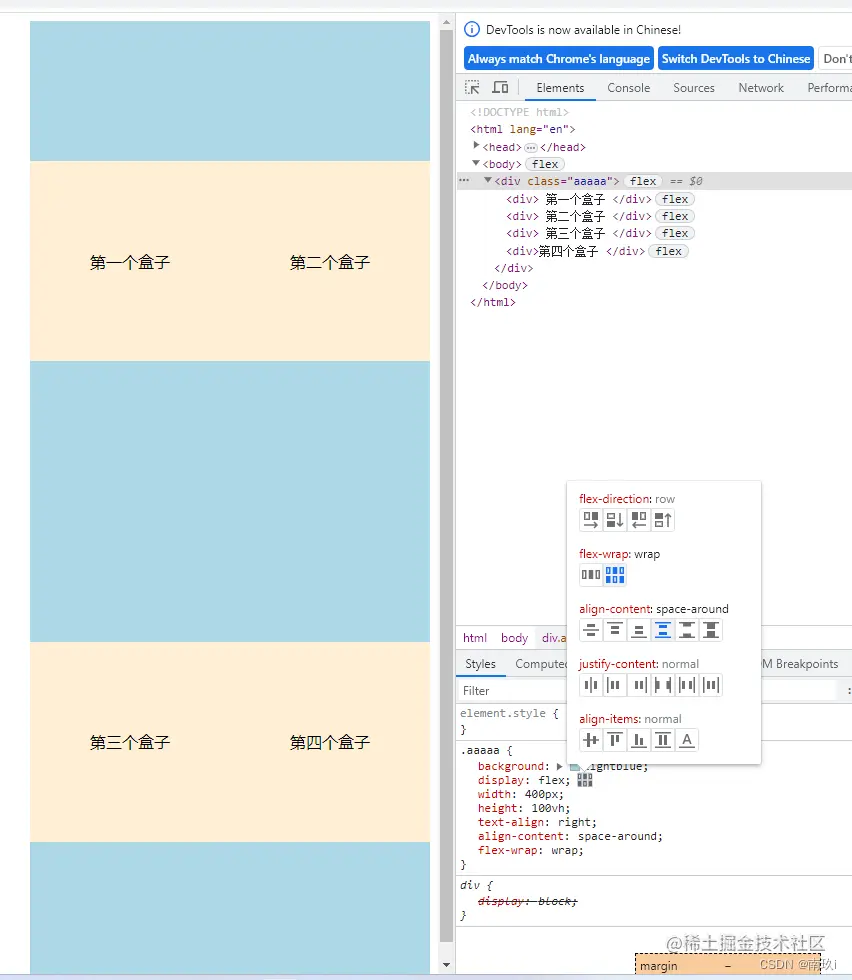This screenshot has height=980, width=852.
Task: Open the Network panel tab
Action: pos(761,87)
